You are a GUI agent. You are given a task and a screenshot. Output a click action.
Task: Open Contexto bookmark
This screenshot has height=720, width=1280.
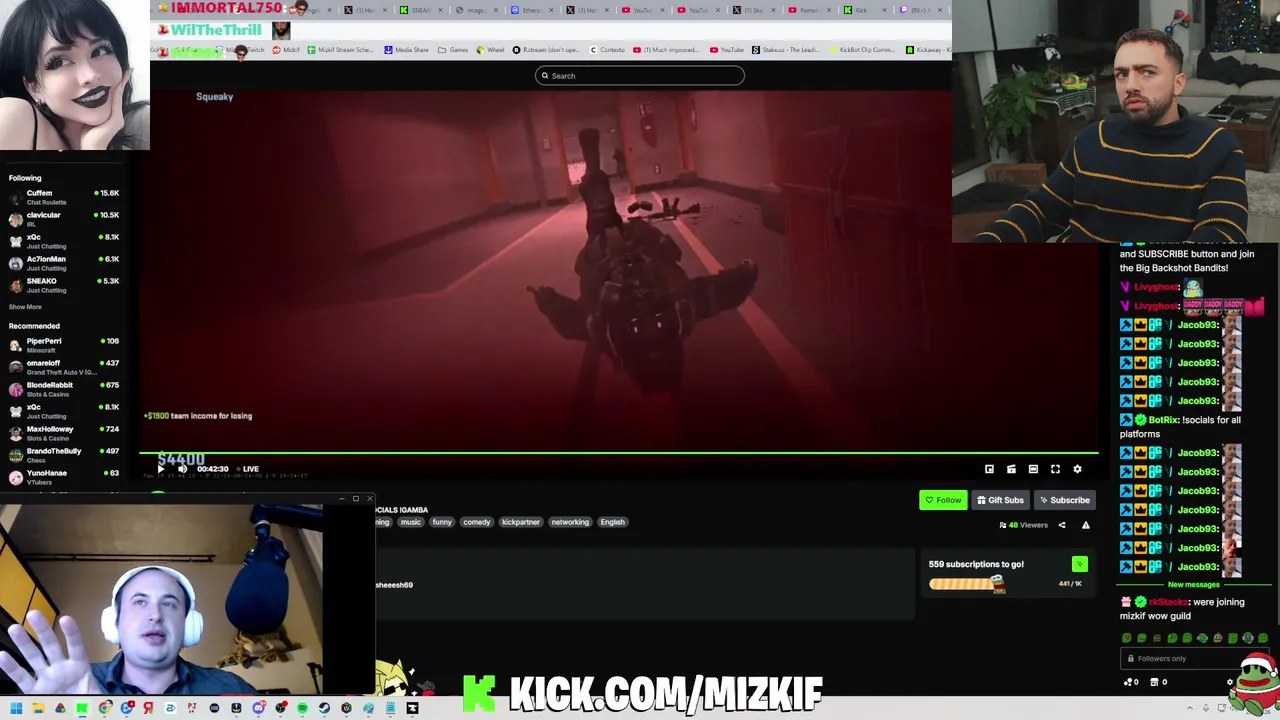click(607, 50)
